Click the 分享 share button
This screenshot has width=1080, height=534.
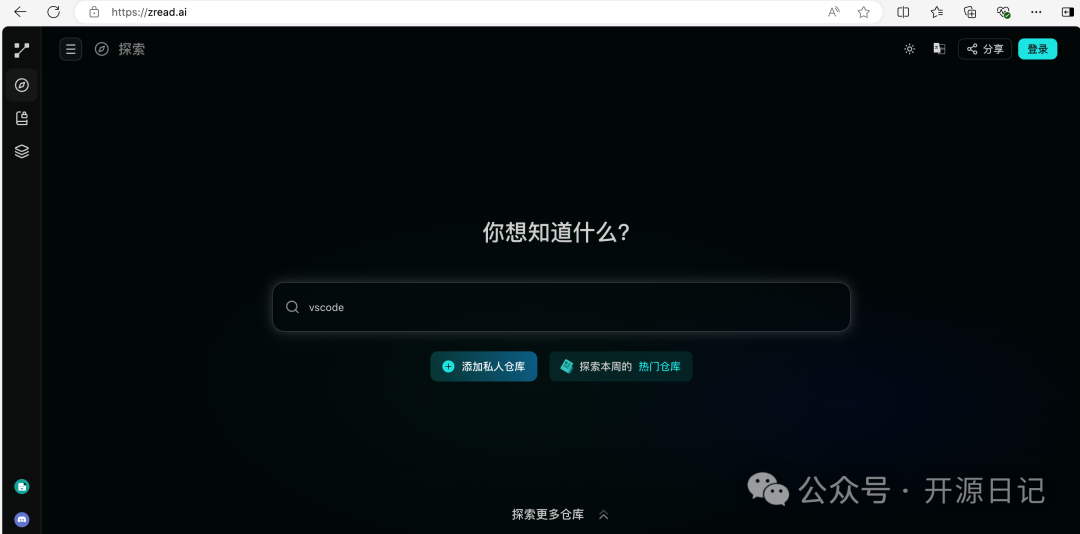985,49
